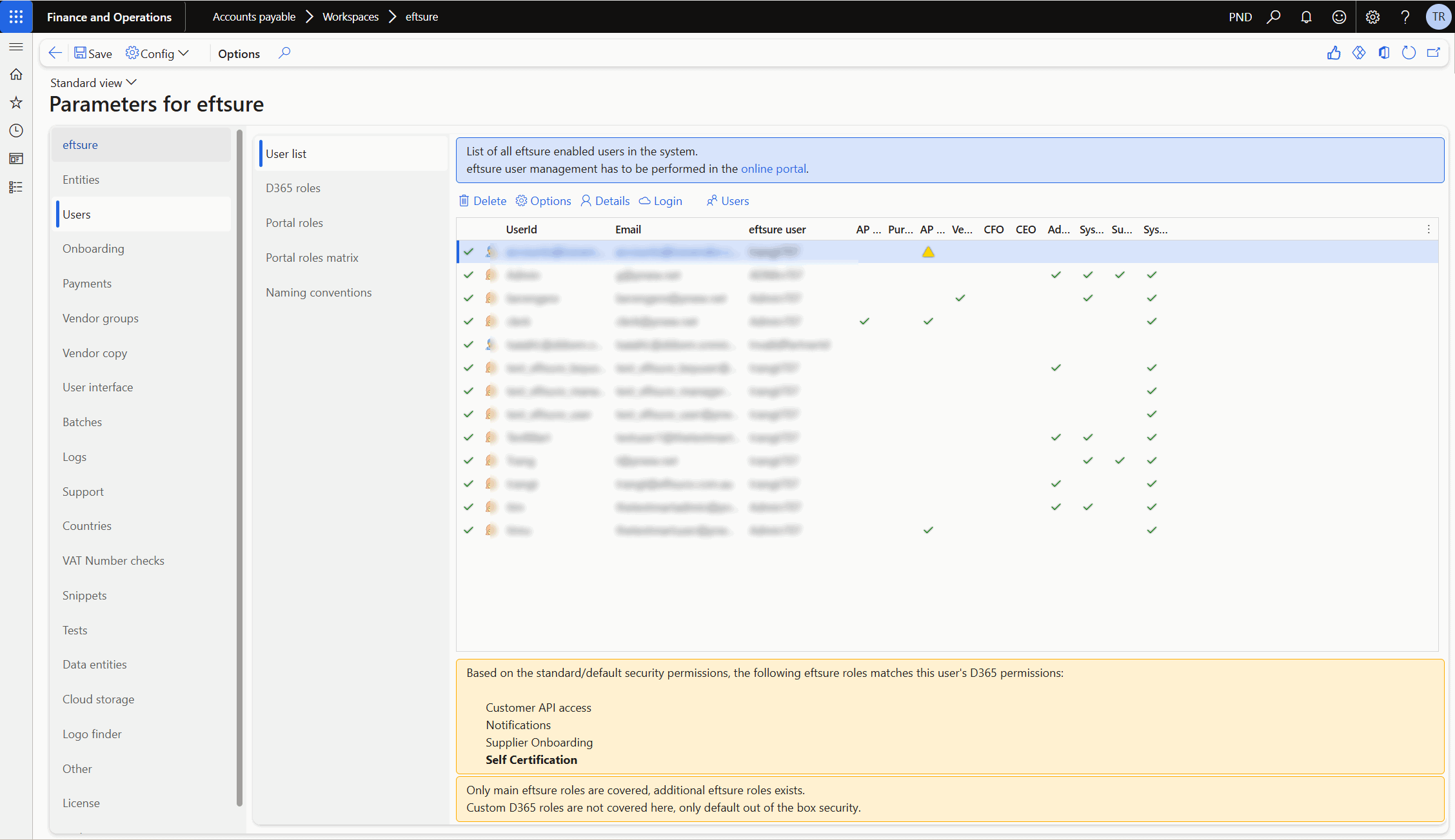Open the Cloud storage tab

tap(141, 699)
